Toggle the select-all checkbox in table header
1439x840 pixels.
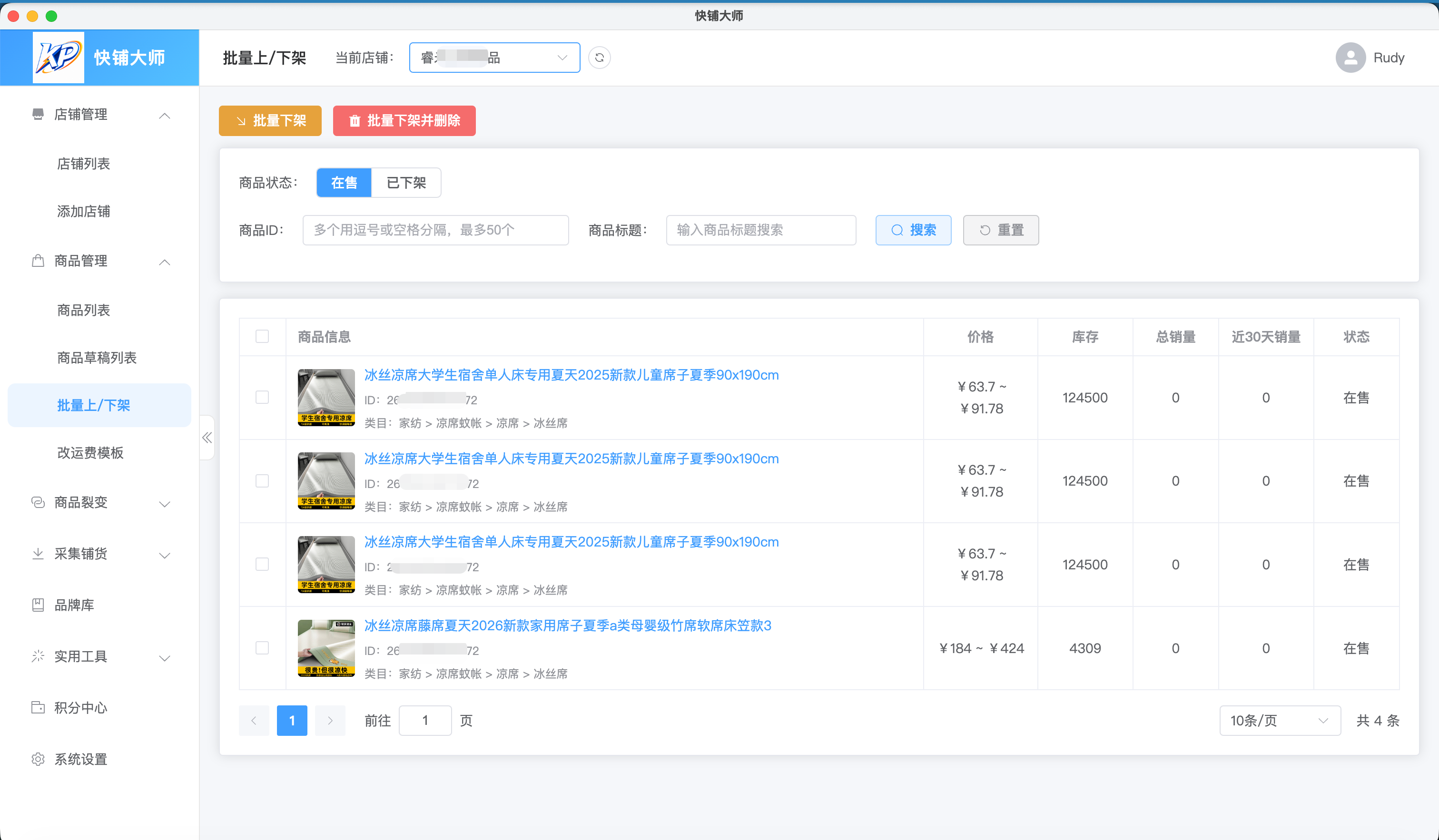(x=262, y=336)
